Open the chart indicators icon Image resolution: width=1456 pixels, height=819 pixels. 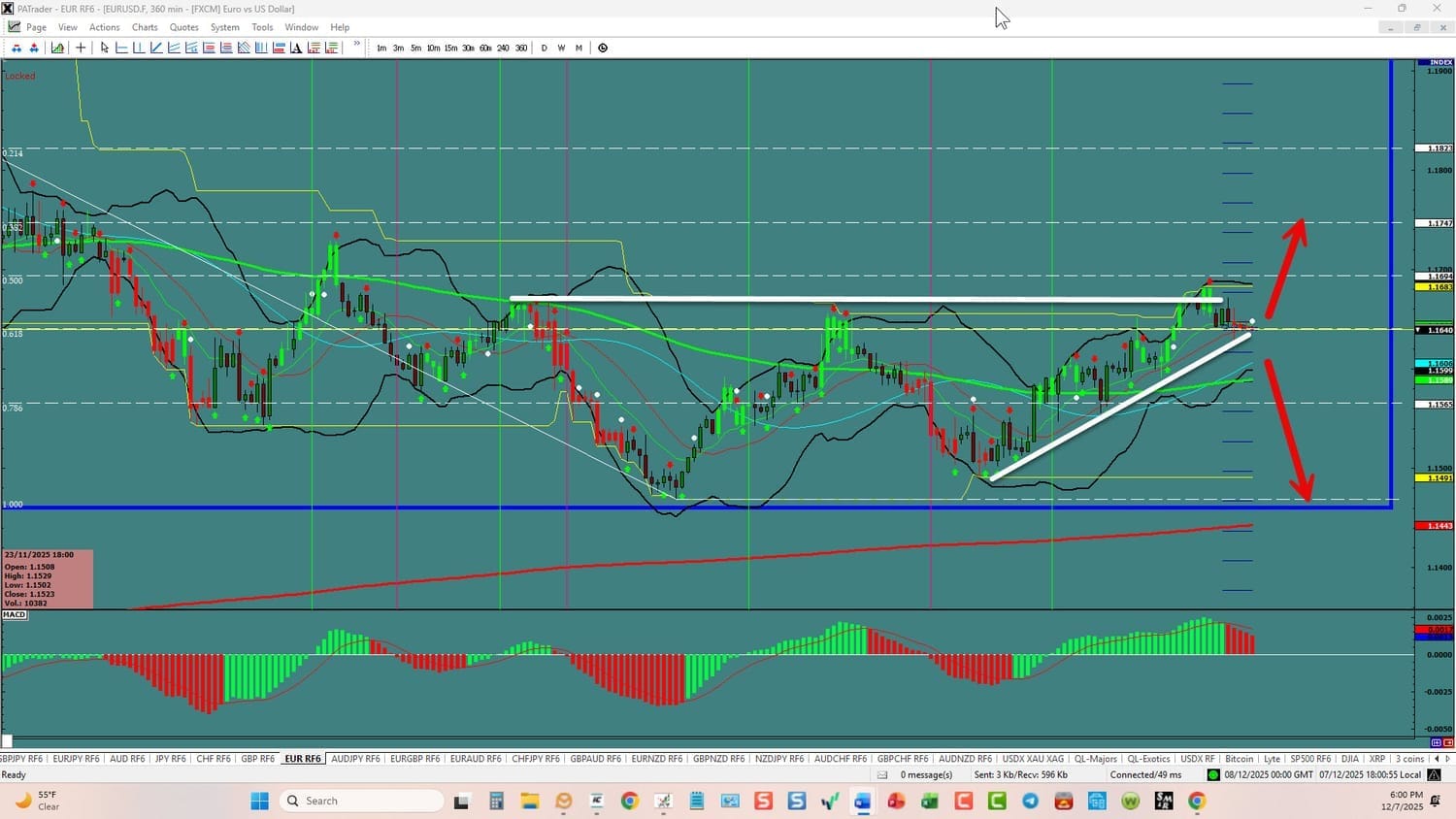[58, 48]
